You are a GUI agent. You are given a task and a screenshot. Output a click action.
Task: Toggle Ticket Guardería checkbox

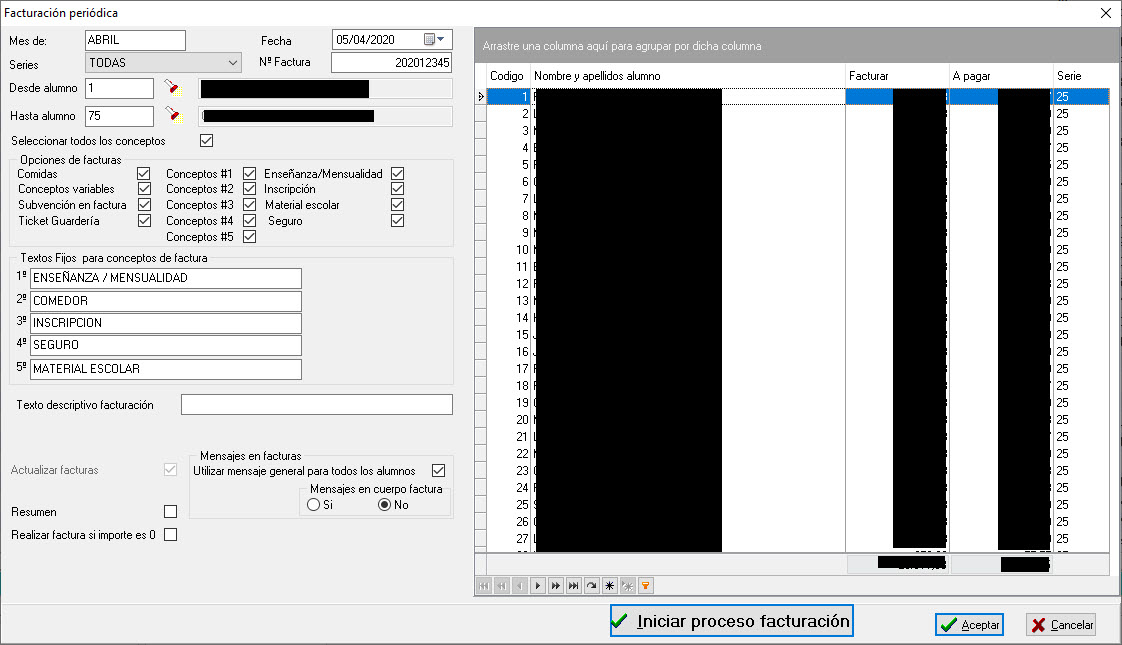pos(144,220)
